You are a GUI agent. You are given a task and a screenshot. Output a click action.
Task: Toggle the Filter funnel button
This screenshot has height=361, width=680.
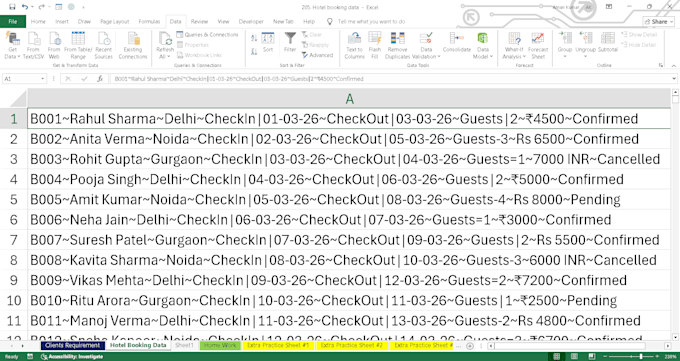click(x=290, y=43)
